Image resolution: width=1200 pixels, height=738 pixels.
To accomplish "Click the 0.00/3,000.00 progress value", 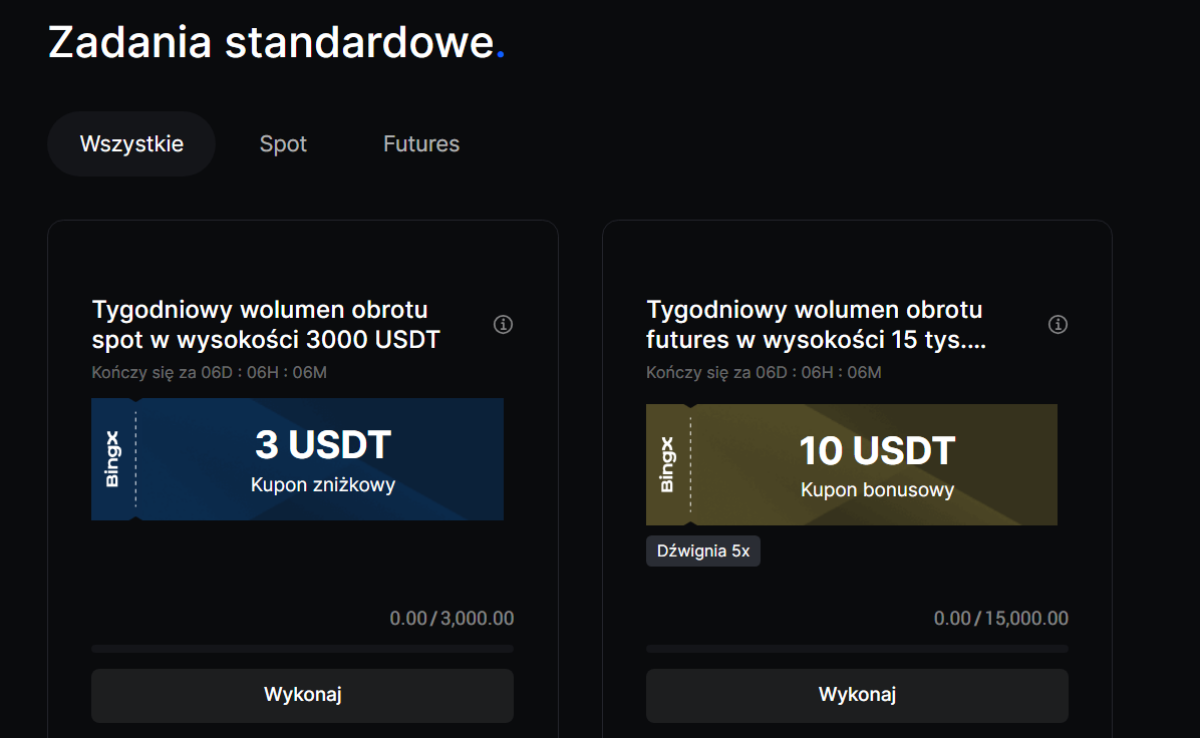I will (451, 619).
